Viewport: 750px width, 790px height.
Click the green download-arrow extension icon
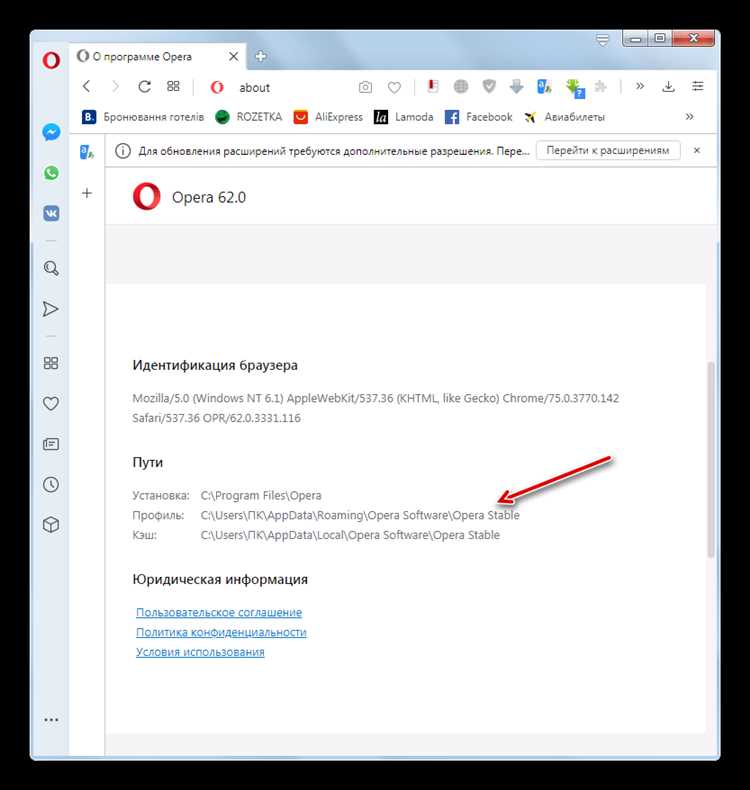574,88
